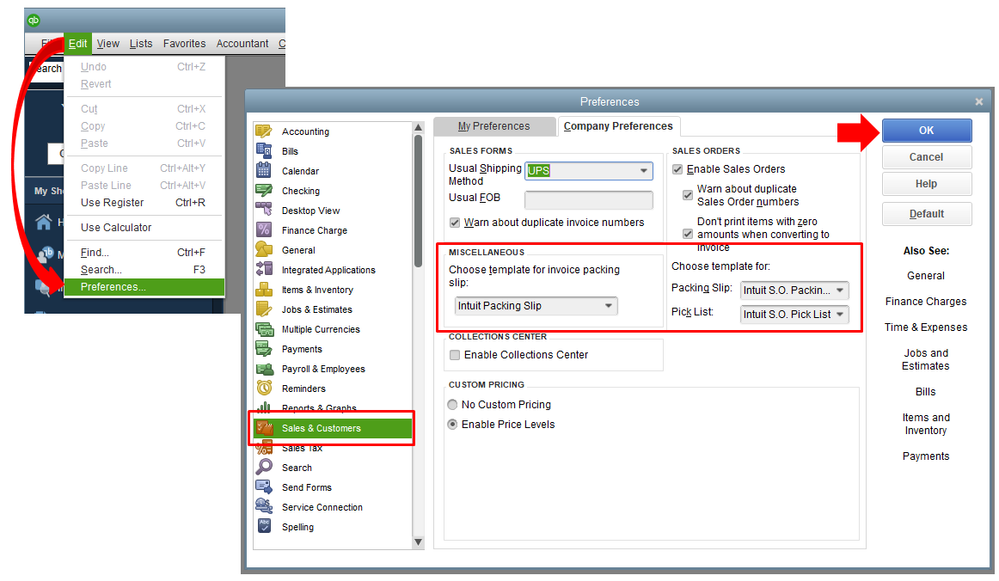Toggle Enable Sales Orders checkbox

tap(677, 169)
